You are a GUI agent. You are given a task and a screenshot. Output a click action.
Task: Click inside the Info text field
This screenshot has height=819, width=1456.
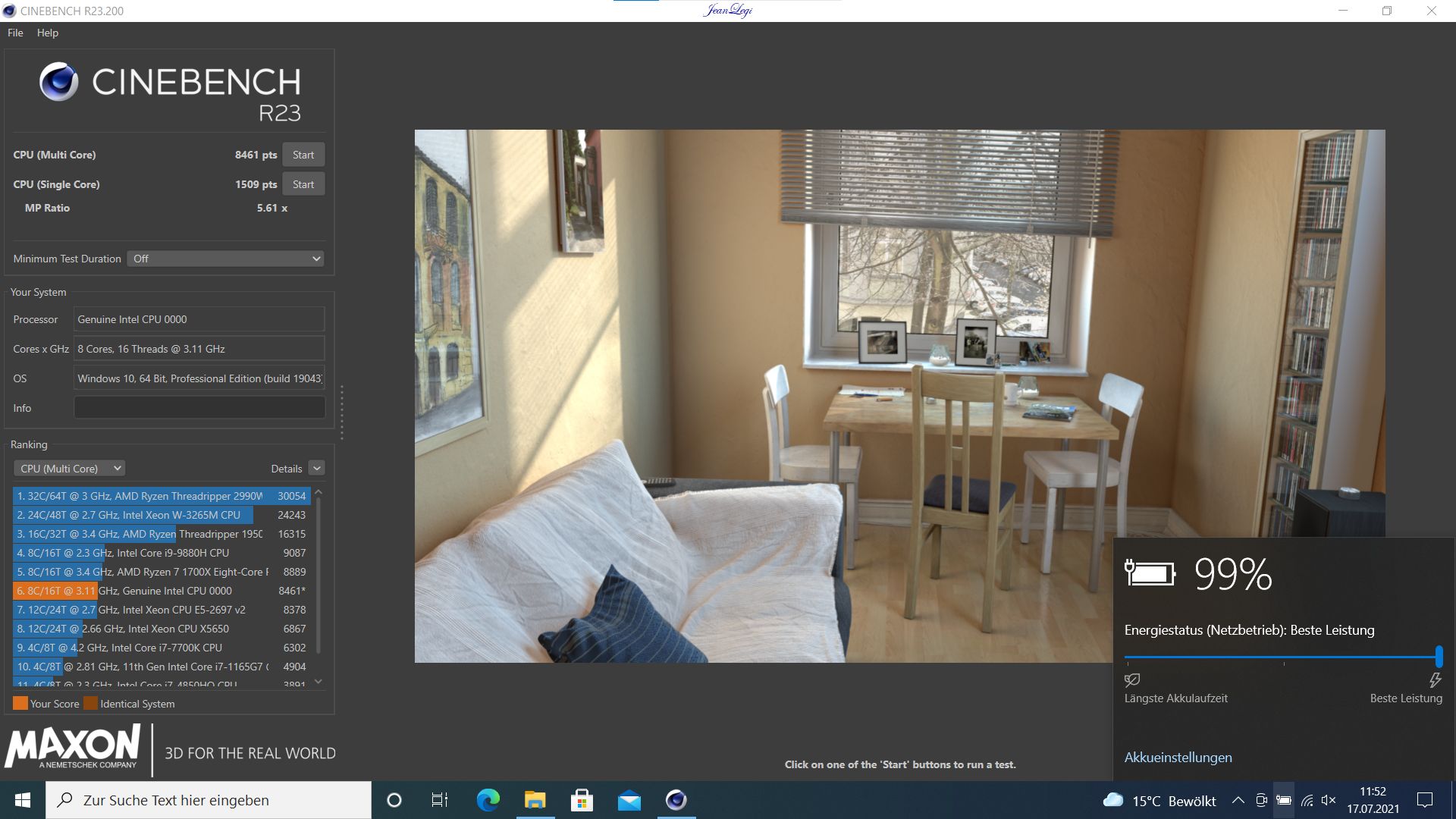(x=199, y=407)
